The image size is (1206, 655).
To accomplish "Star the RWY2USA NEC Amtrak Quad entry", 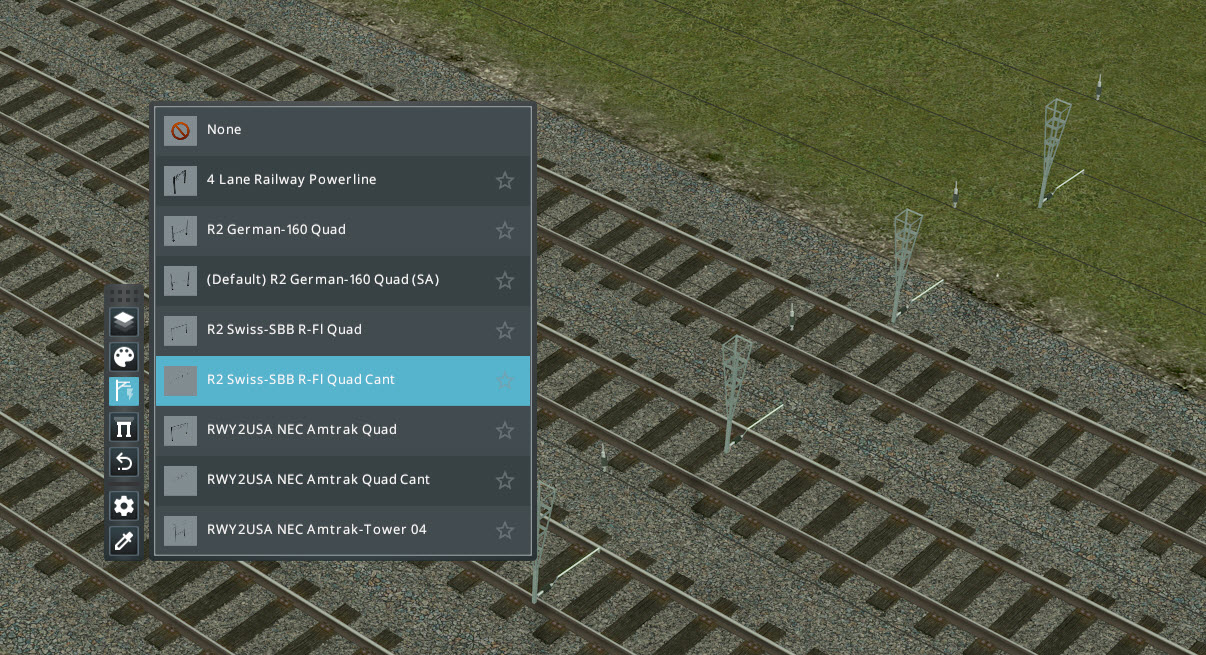I will point(505,430).
